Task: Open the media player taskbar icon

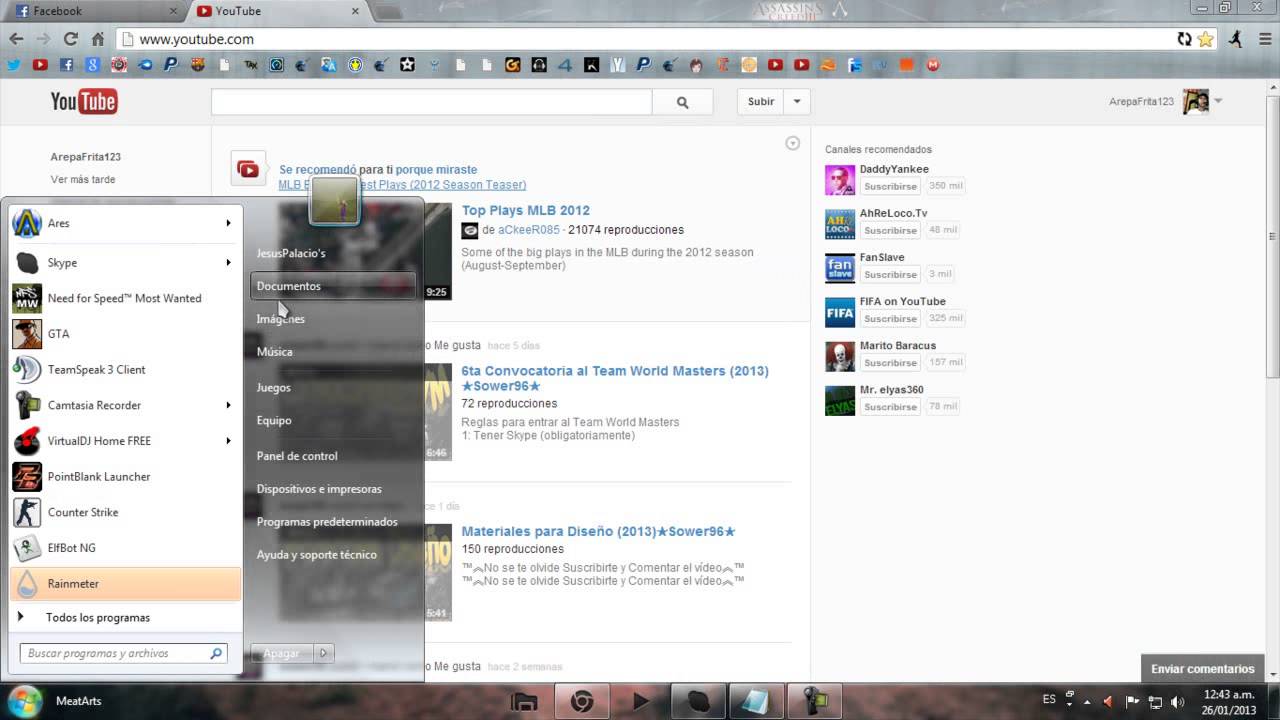Action: [641, 702]
